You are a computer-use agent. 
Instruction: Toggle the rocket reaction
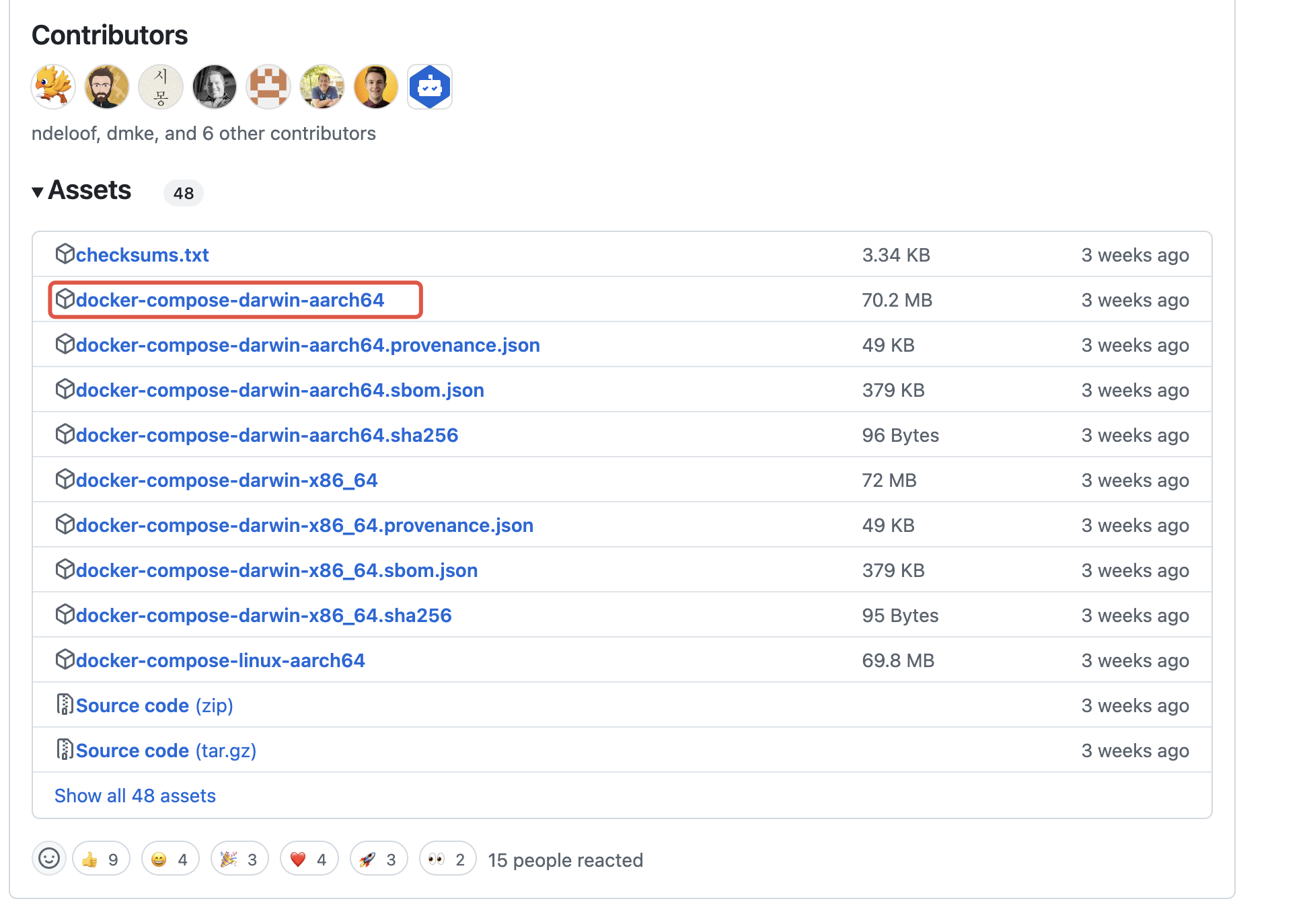click(378, 859)
